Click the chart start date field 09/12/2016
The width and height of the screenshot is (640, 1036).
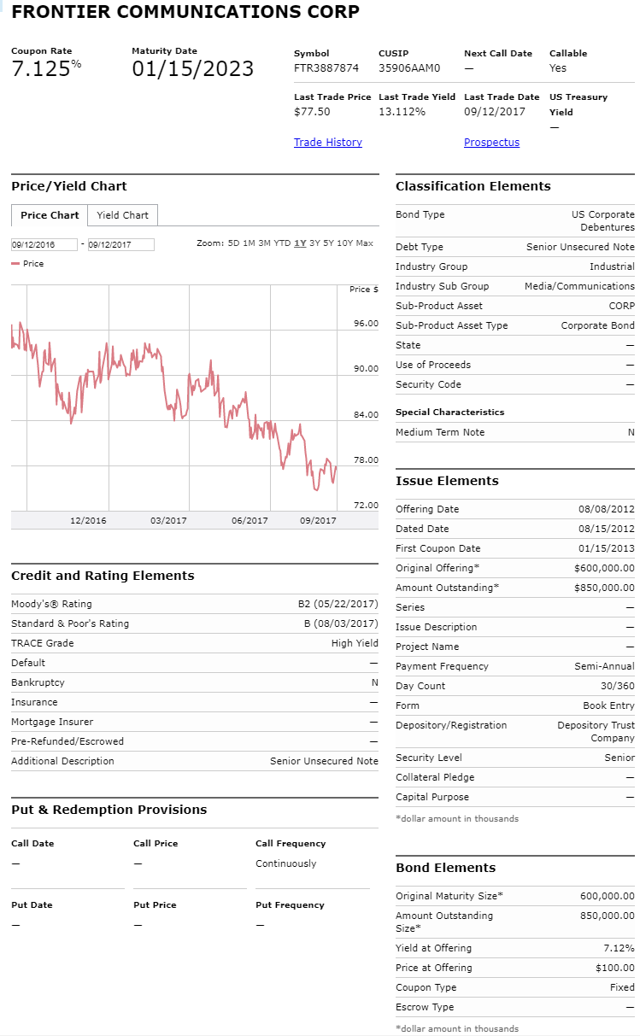click(x=44, y=244)
